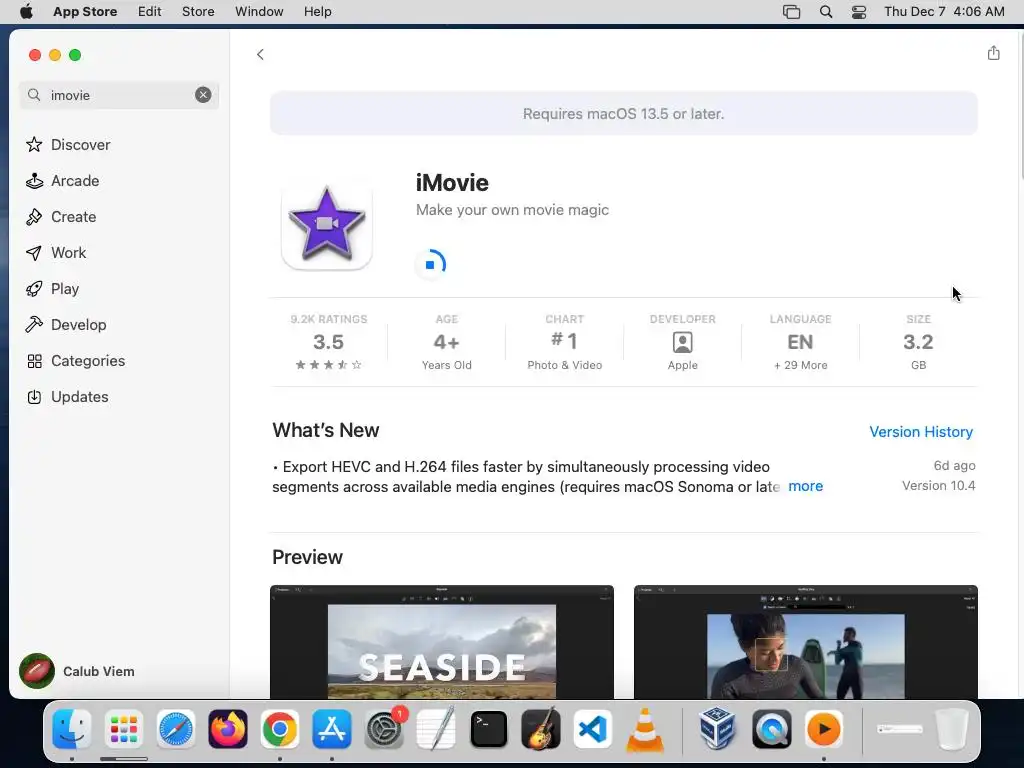Open the Develop section
Viewport: 1024px width, 768px height.
pos(66,324)
